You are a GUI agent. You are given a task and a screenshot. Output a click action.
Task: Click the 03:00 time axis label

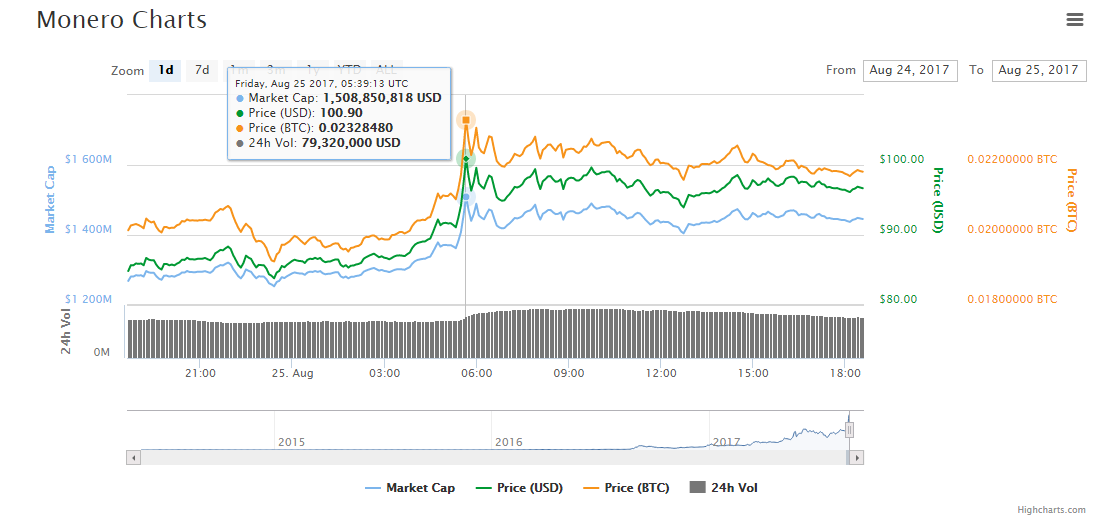tap(385, 373)
